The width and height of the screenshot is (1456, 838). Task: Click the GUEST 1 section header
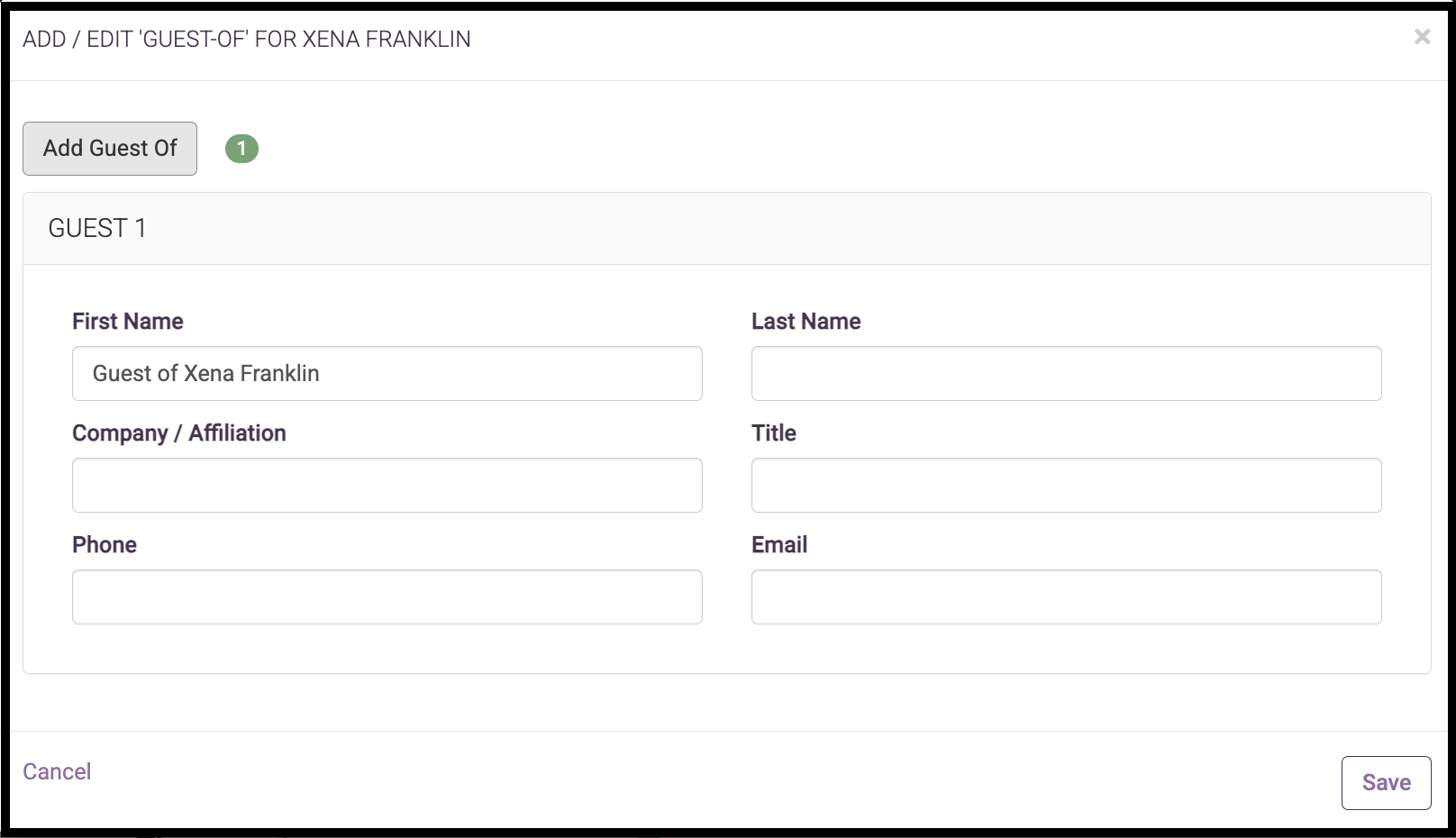96,228
